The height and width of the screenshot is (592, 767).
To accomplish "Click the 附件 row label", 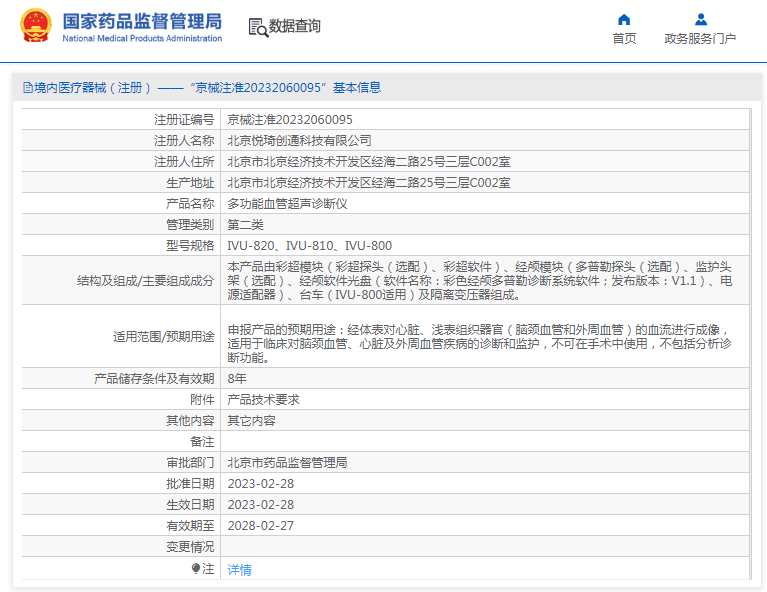I will point(202,400).
